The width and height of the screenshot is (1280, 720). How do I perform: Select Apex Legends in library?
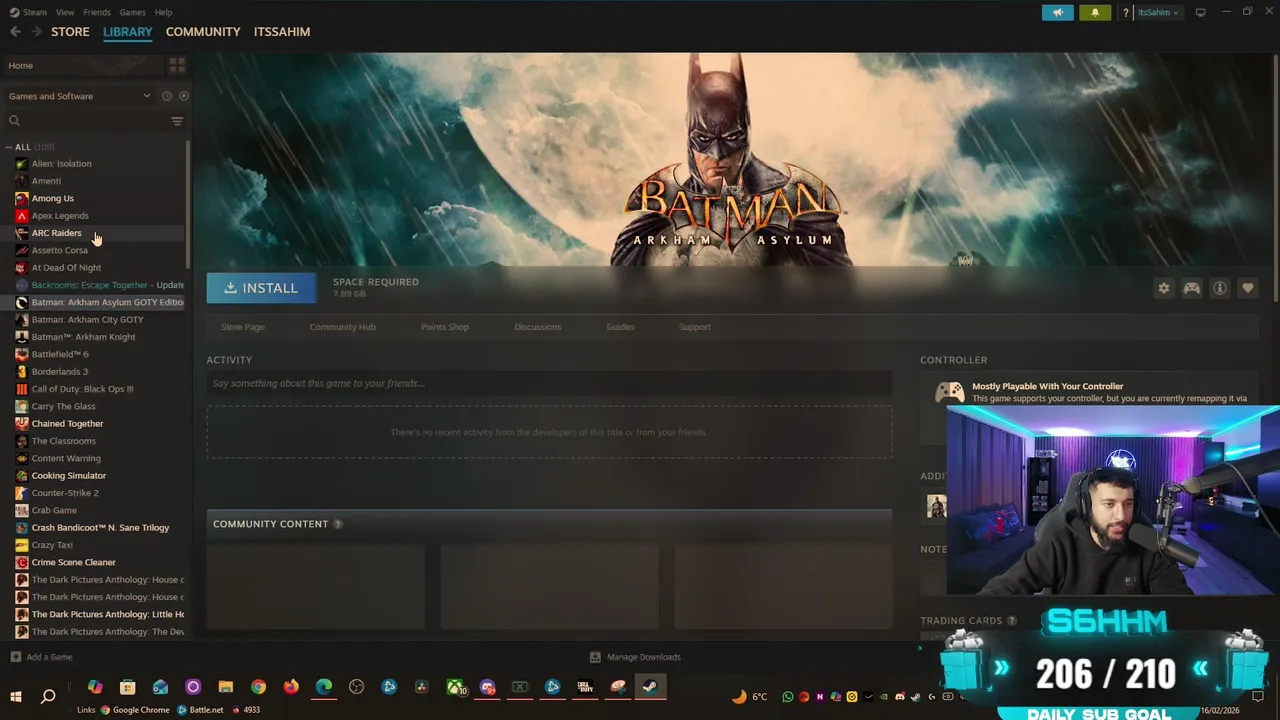point(60,216)
